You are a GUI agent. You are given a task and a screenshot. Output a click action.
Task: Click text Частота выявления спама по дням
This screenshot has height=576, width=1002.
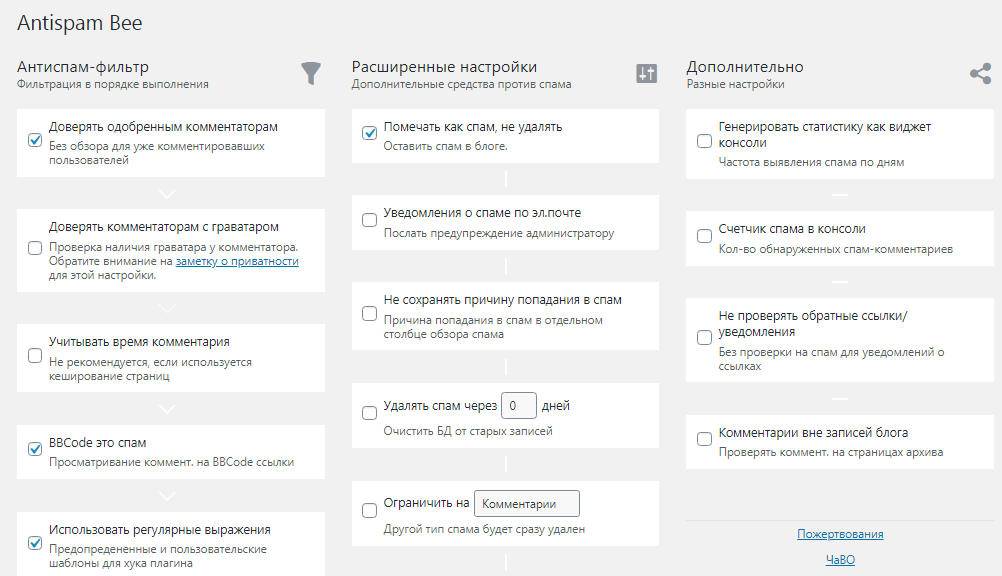click(x=811, y=162)
